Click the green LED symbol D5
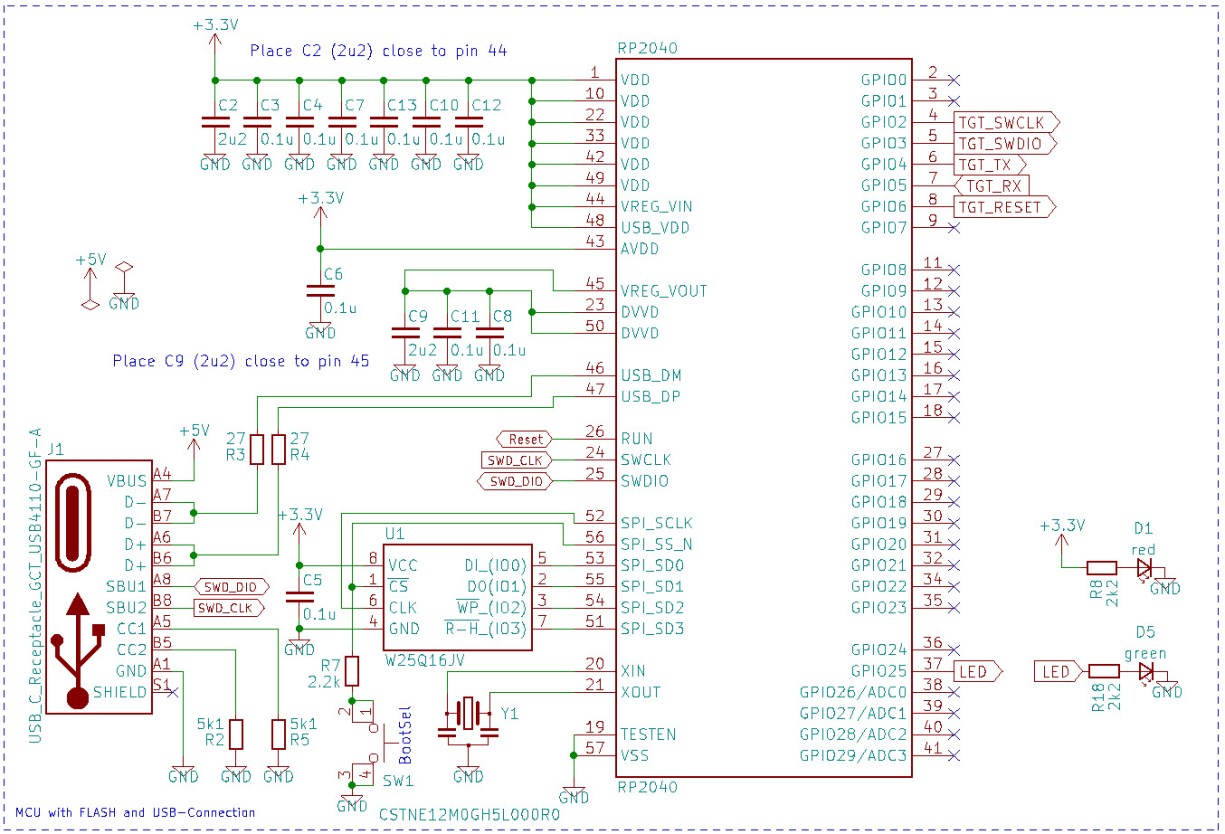Image resolution: width=1225 pixels, height=834 pixels. [x=1146, y=672]
